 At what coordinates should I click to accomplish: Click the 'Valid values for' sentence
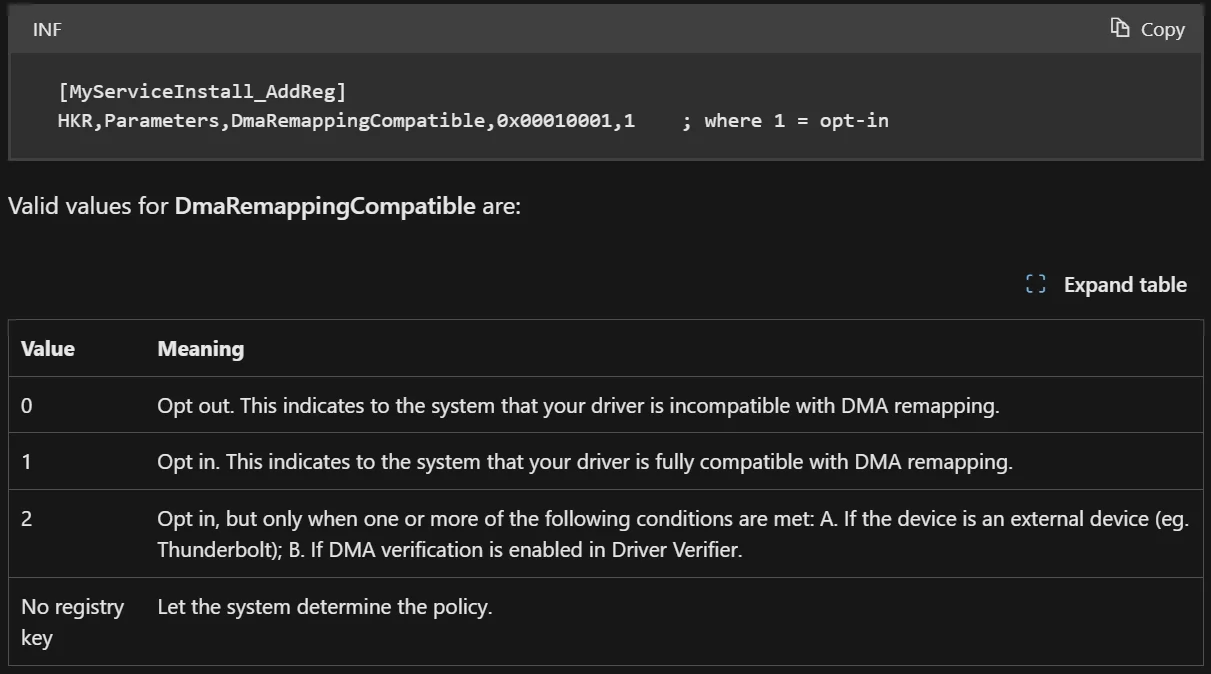264,207
